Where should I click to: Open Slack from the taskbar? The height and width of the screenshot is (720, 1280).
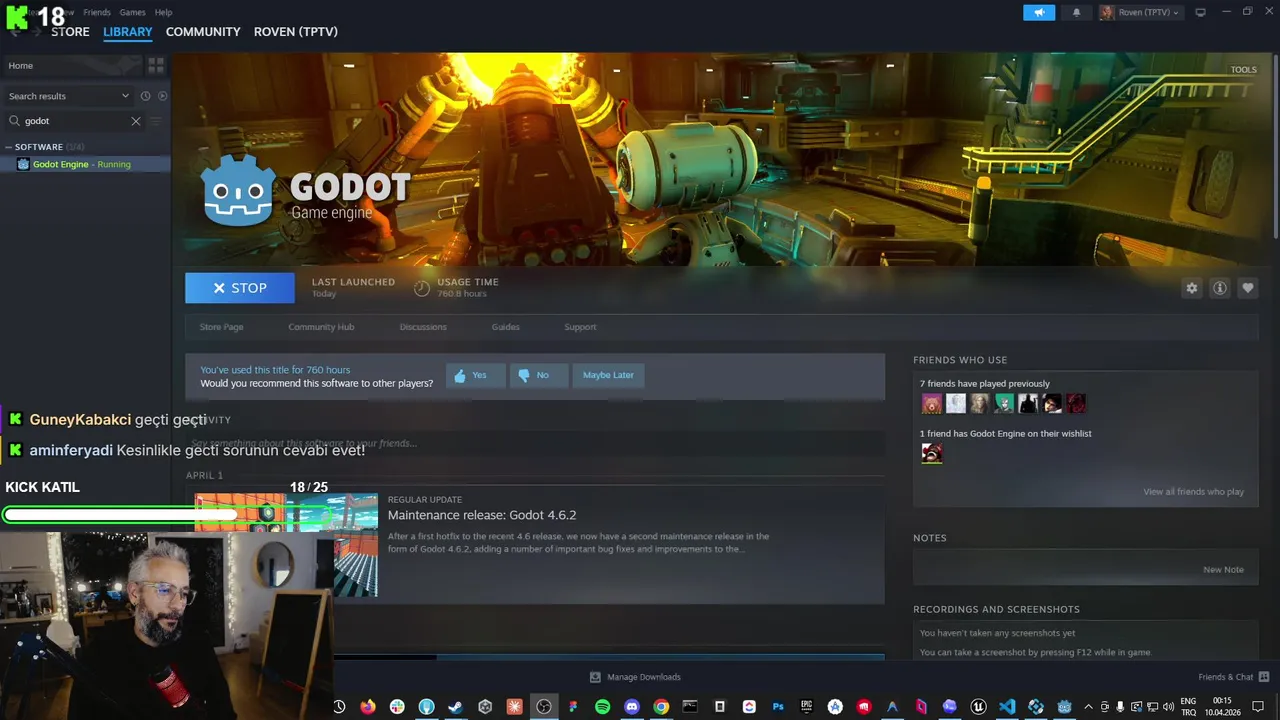(x=397, y=707)
